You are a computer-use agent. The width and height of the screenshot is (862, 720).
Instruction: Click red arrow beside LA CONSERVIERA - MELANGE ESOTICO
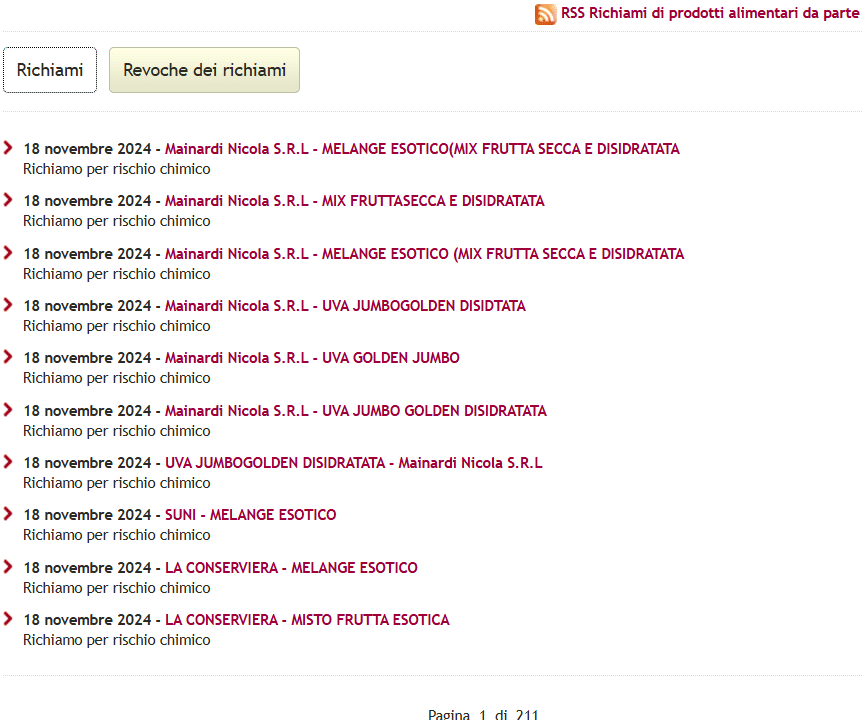click(8, 566)
